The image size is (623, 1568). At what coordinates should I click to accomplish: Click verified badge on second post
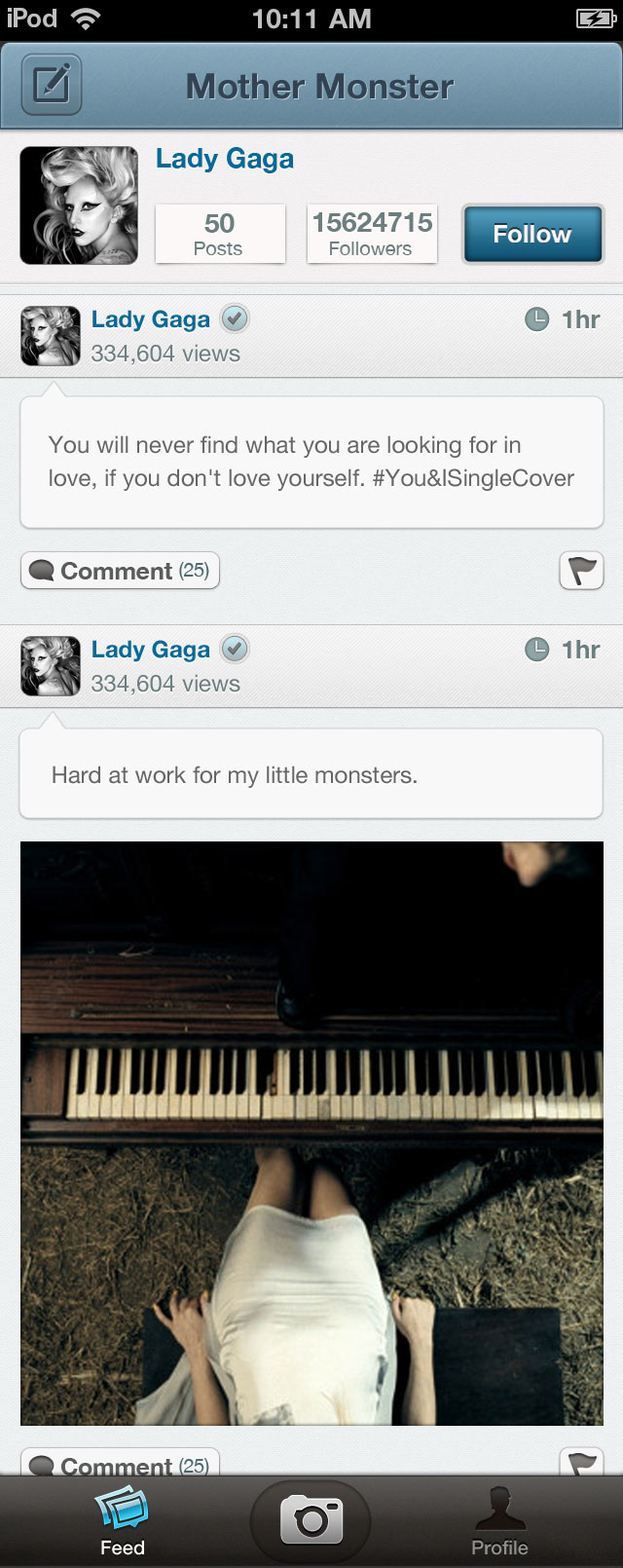[x=235, y=649]
